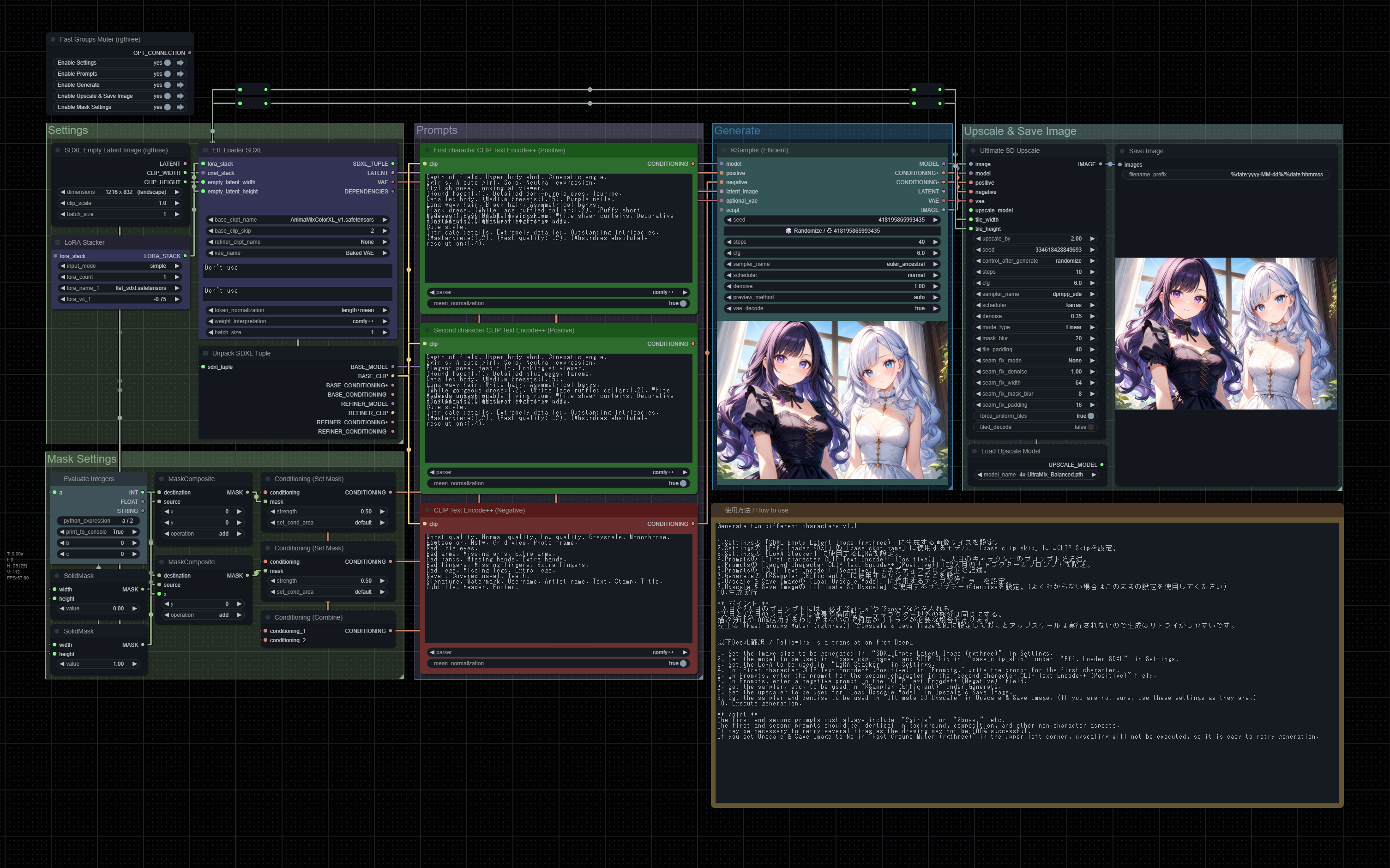Click the Upscale & Save Image group title

click(x=1020, y=131)
